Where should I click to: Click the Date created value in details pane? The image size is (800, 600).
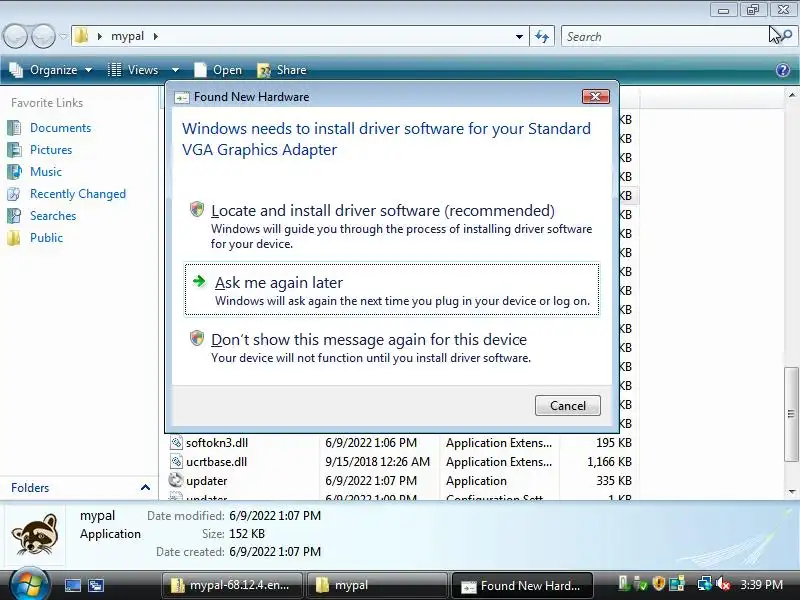(x=275, y=552)
